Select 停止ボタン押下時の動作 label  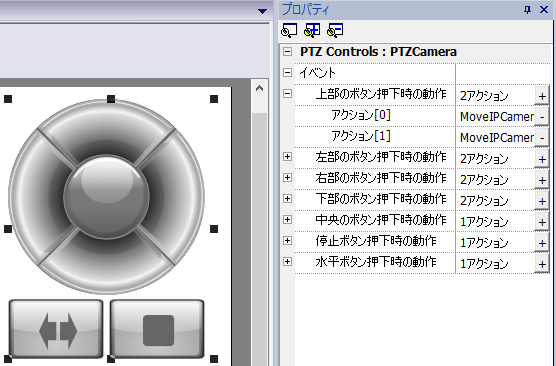pos(376,241)
